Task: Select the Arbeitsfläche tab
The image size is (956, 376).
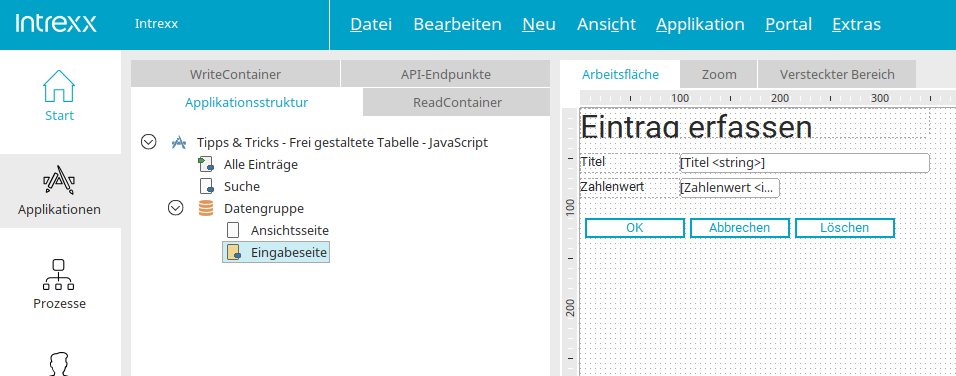Action: (620, 74)
